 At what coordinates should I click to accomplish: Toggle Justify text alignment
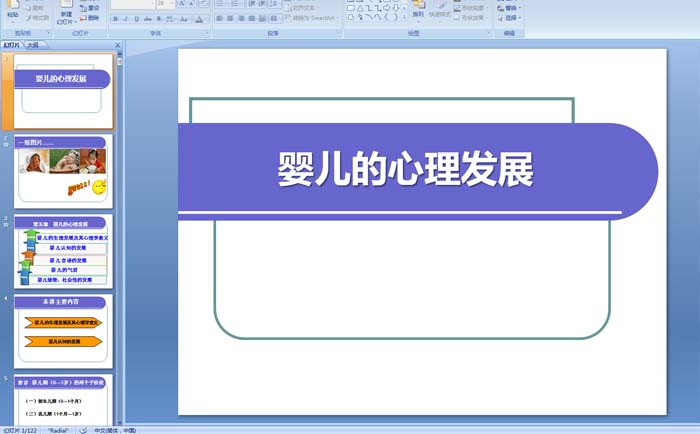pyautogui.click(x=252, y=19)
